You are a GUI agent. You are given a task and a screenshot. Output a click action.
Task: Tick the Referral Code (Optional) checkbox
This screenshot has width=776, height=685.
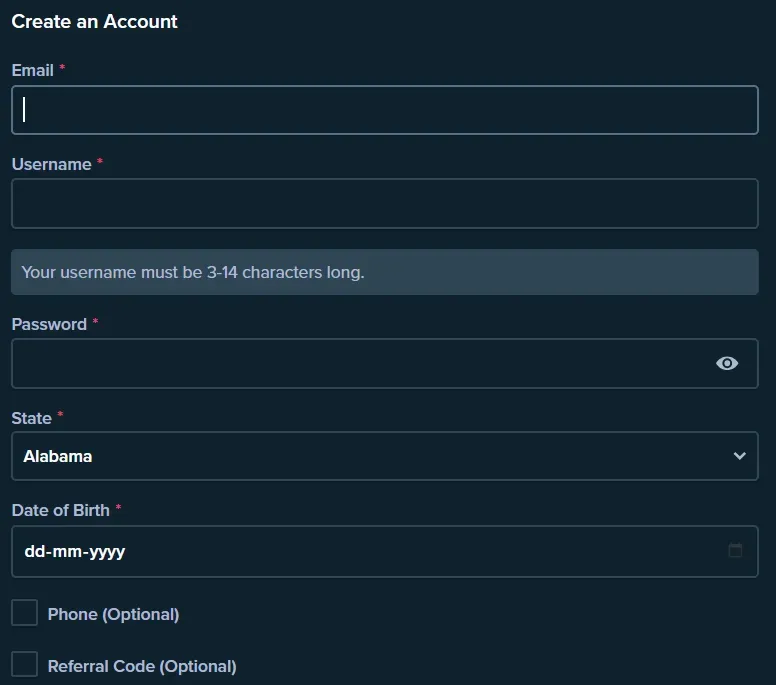tap(24, 665)
